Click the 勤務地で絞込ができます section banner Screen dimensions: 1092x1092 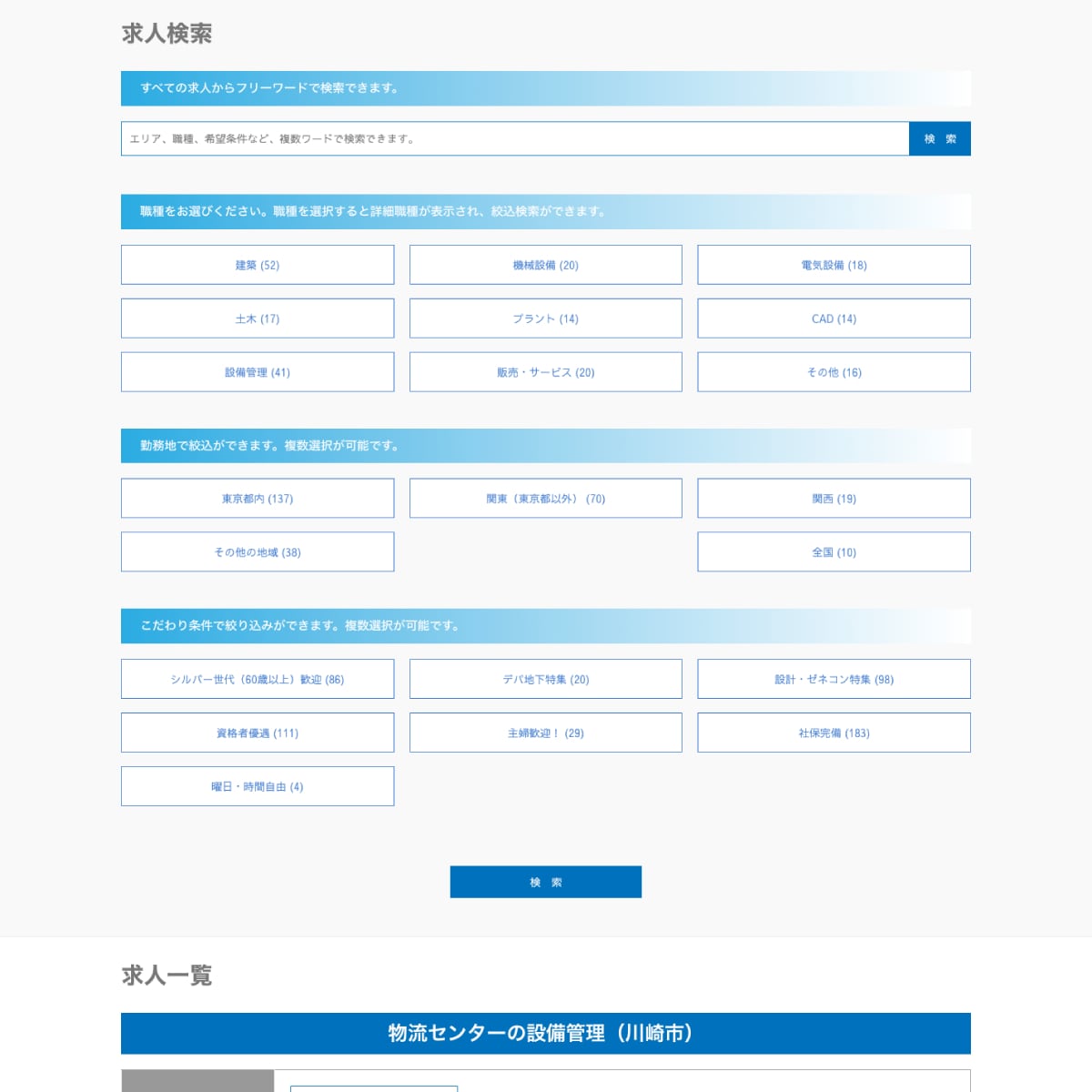(x=546, y=446)
